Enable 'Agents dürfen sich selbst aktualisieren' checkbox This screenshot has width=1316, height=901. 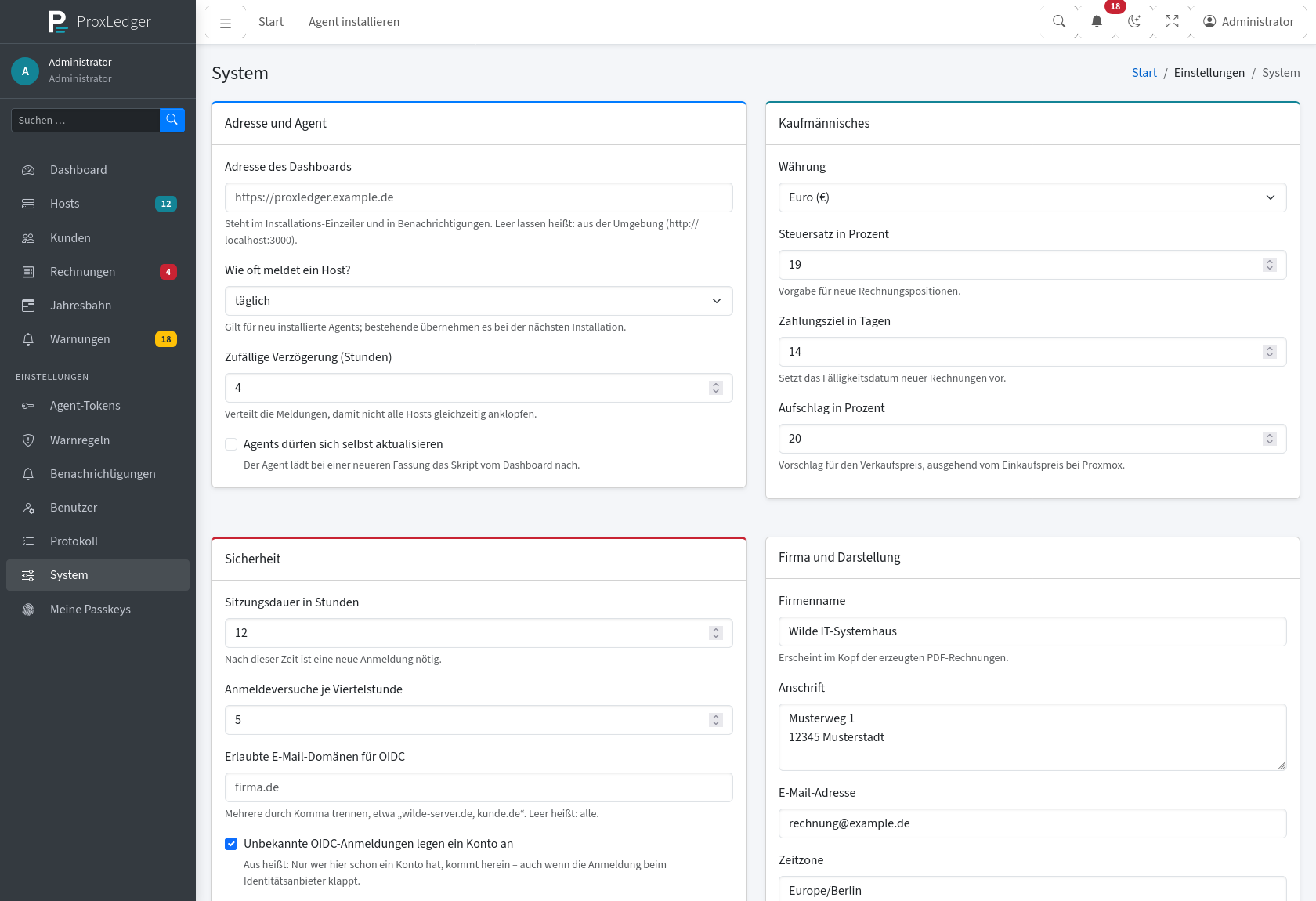pyautogui.click(x=231, y=444)
